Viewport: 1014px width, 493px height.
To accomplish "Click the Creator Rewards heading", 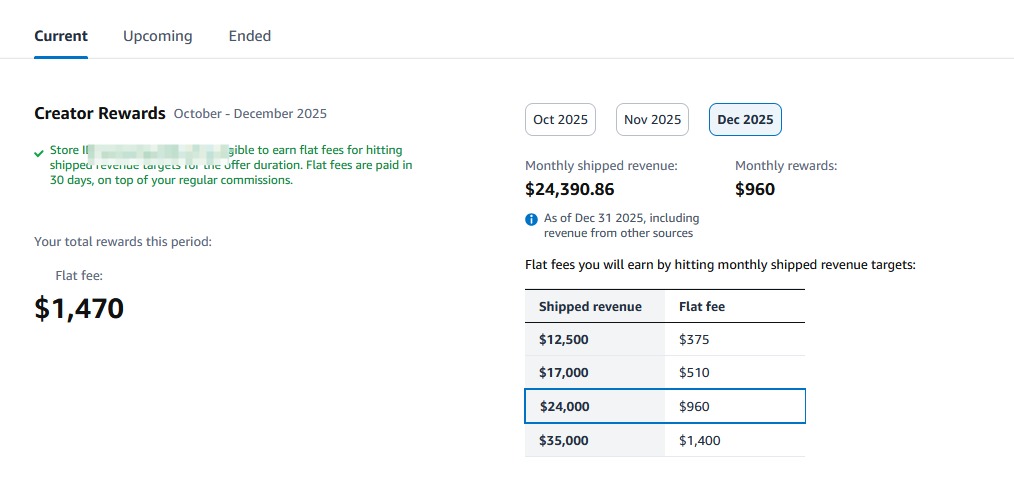I will tap(99, 113).
